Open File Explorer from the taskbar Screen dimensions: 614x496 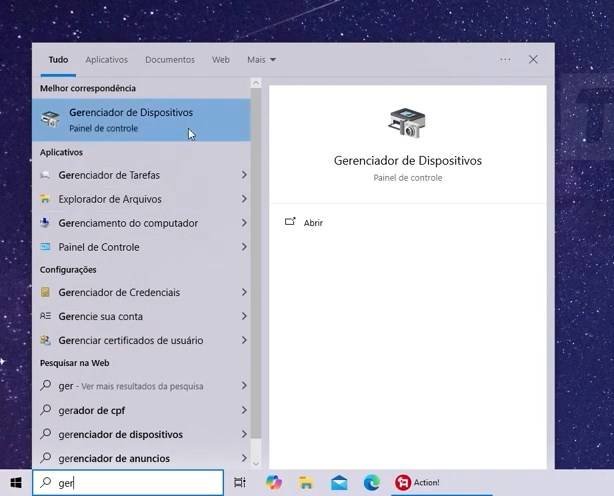(x=306, y=483)
